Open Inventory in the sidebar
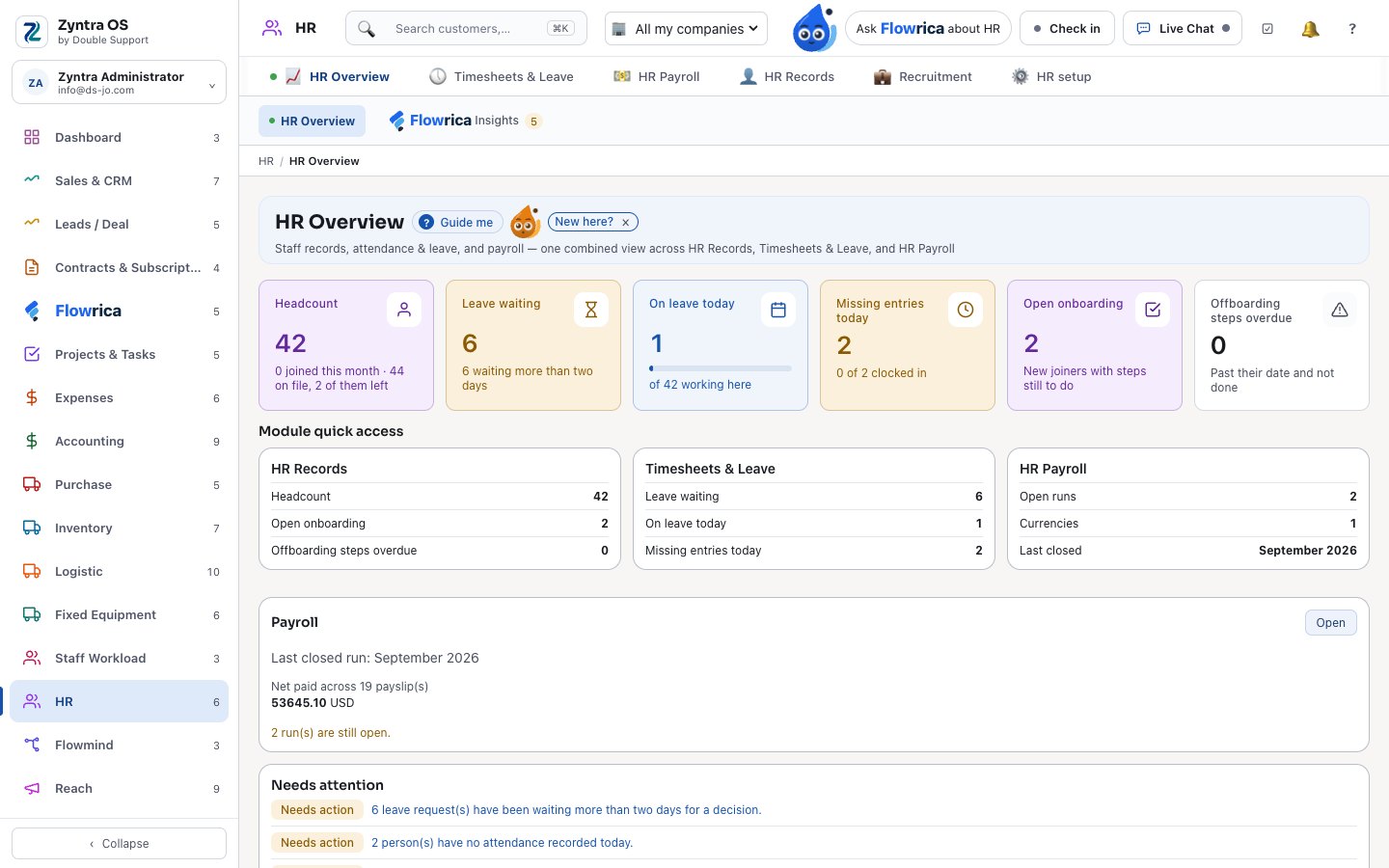 pos(120,529)
